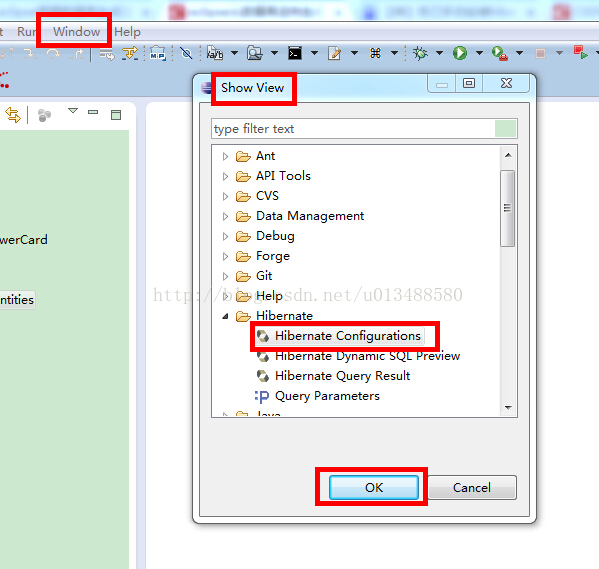Click the link-with-editor arrows icon

[x=13, y=115]
